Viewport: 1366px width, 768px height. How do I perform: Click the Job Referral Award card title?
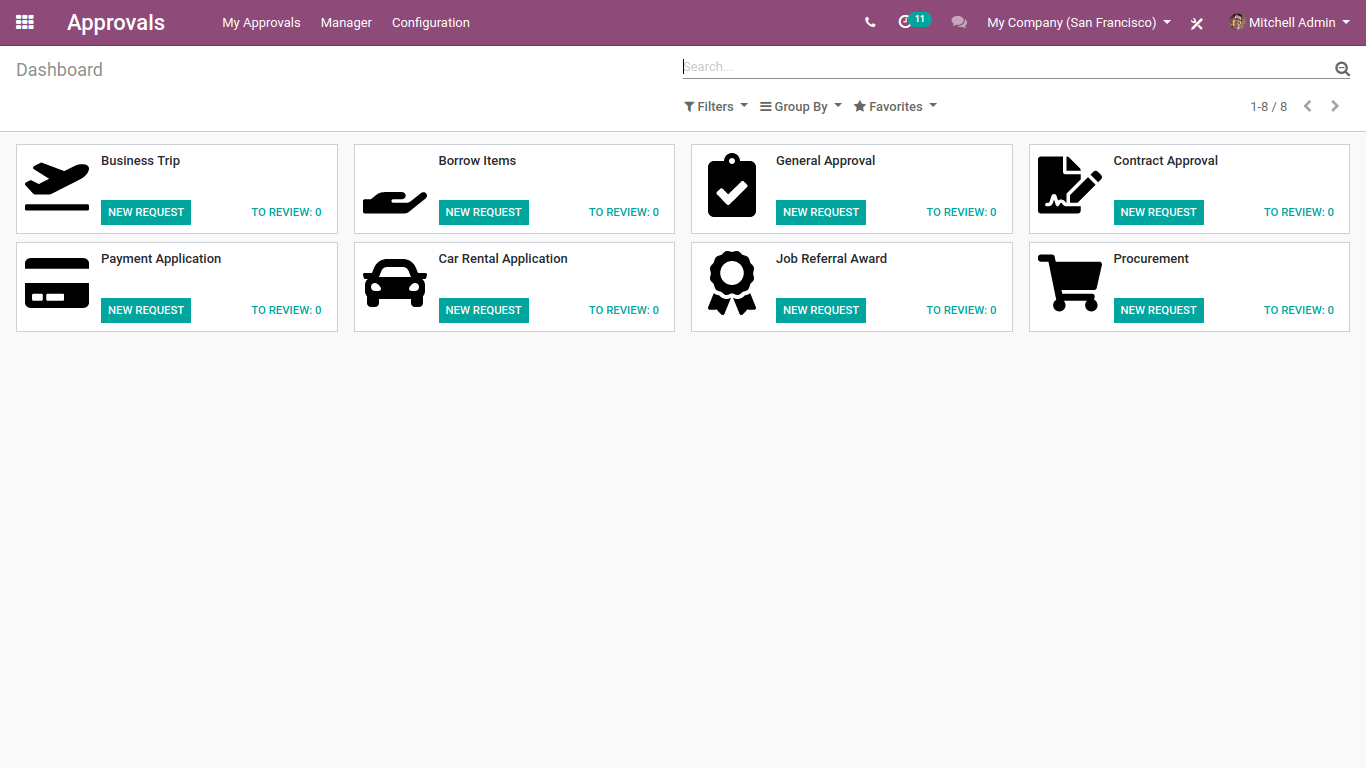point(832,259)
